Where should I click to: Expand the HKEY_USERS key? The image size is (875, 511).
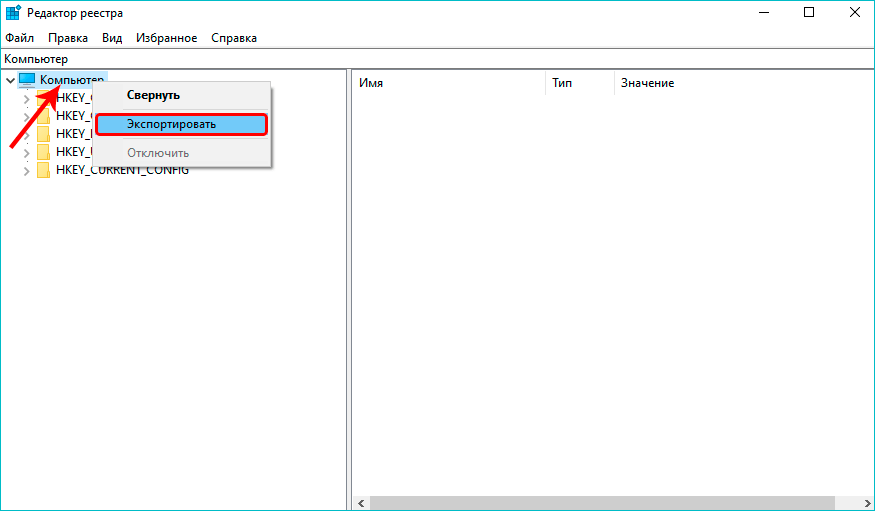click(x=26, y=152)
